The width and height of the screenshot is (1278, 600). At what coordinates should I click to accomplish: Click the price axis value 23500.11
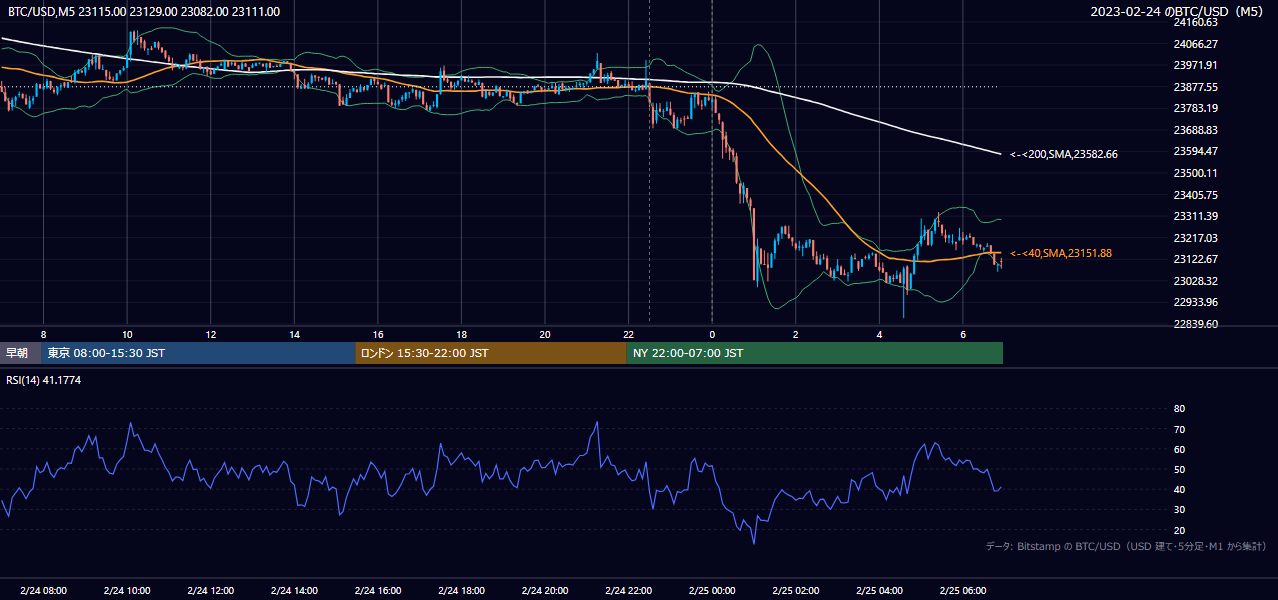pyautogui.click(x=1195, y=173)
